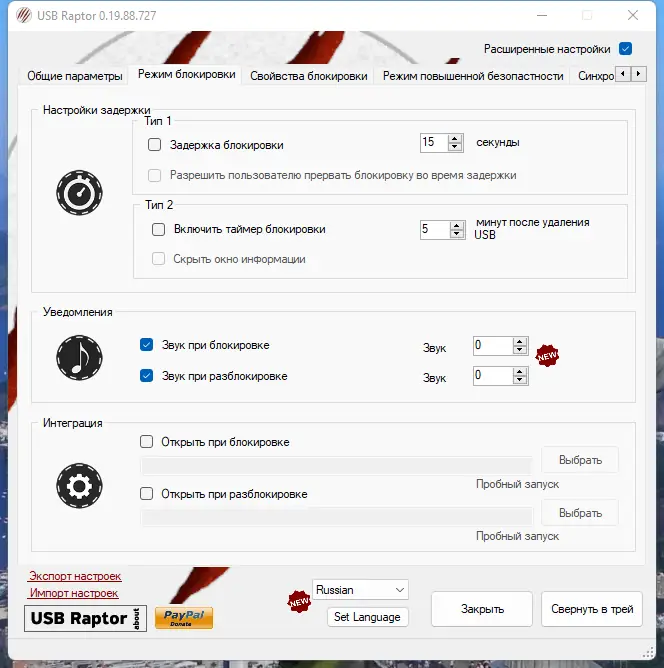Uncheck Звук при блокировке
This screenshot has width=664, height=668.
point(147,345)
